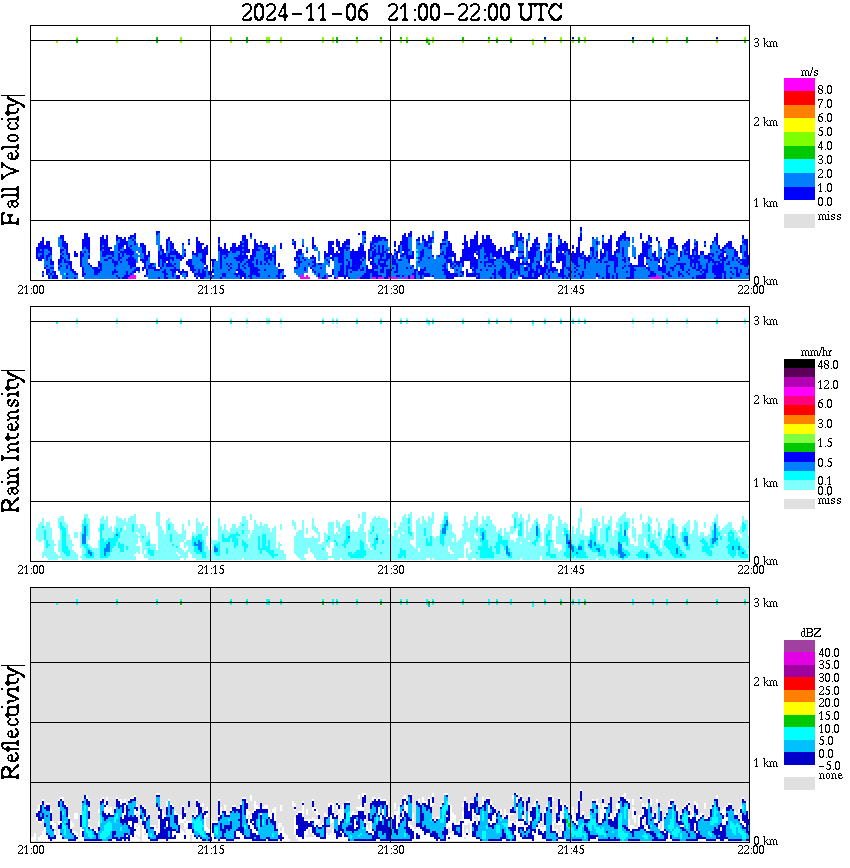Click '3 km' label beside Fall Velocity panel

765,43
